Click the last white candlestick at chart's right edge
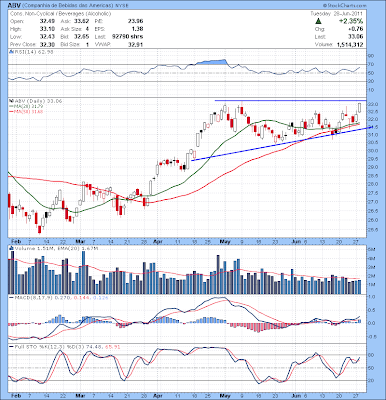The width and height of the screenshot is (386, 400). 360,108
